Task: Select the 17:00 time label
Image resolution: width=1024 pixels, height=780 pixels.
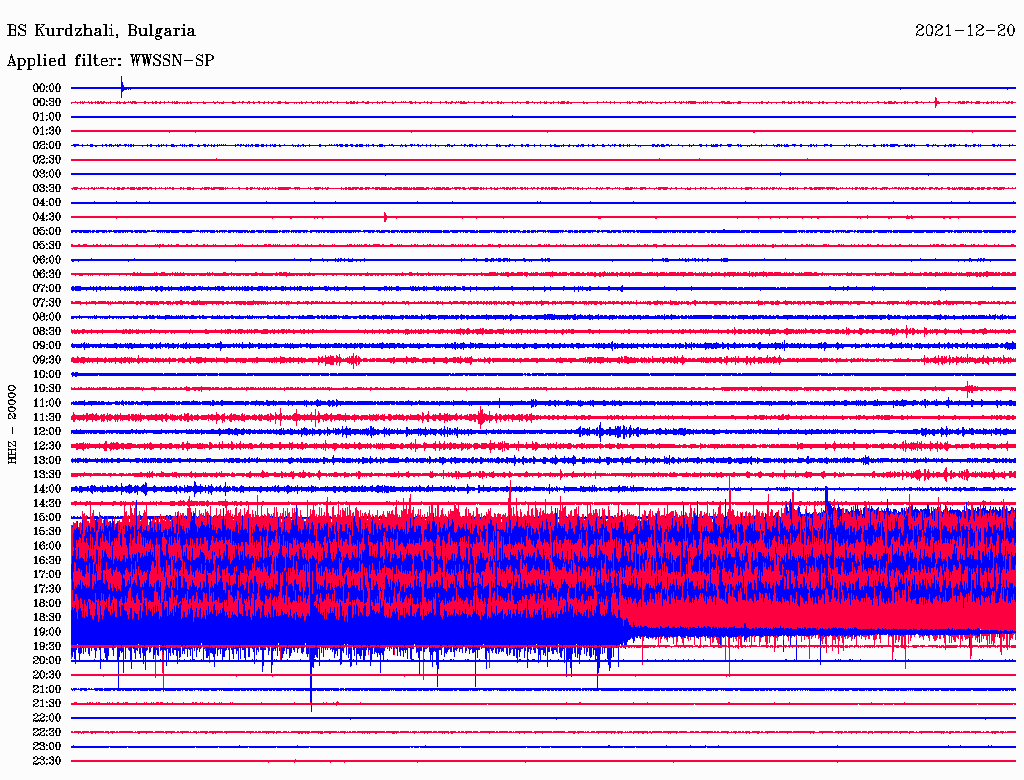Action: pos(47,575)
